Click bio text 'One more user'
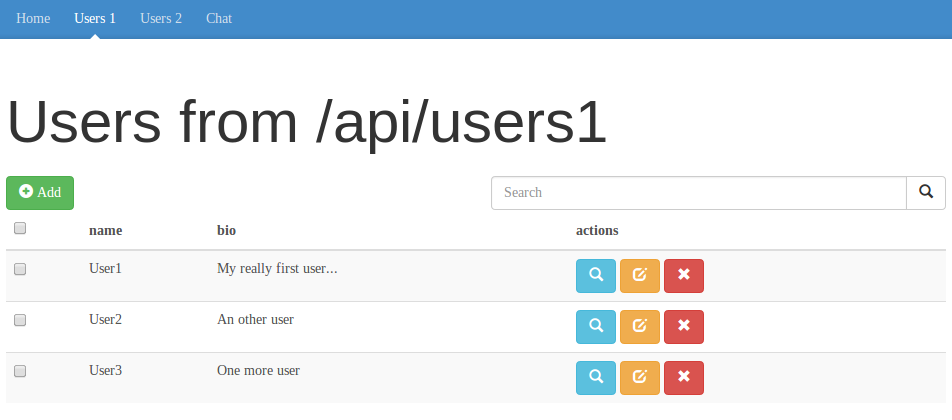Screen dimensions: 952x420 click(x=259, y=370)
